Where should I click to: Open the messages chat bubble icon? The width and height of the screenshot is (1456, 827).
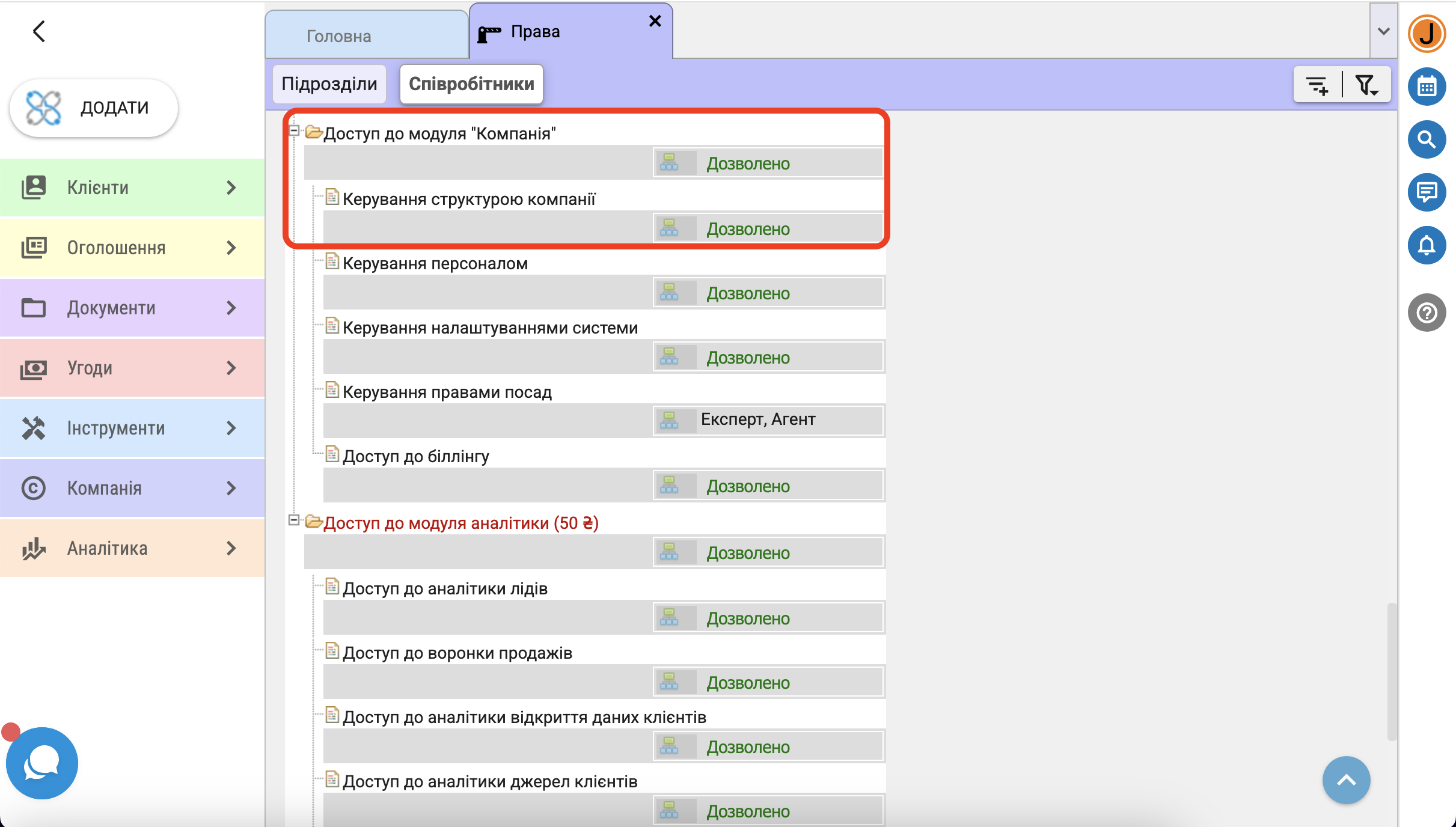click(1426, 192)
